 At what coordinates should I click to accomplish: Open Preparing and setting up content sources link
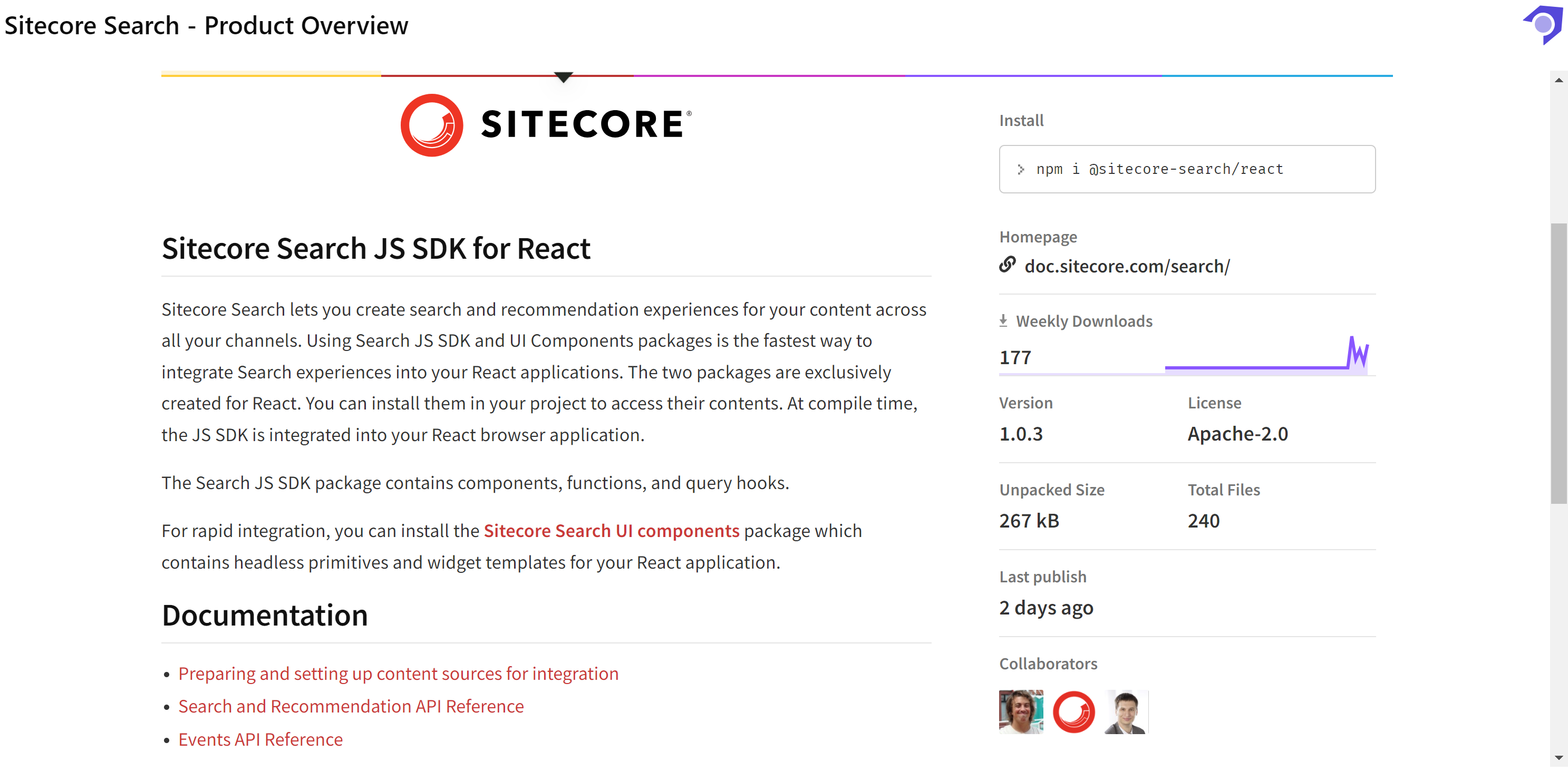(398, 674)
